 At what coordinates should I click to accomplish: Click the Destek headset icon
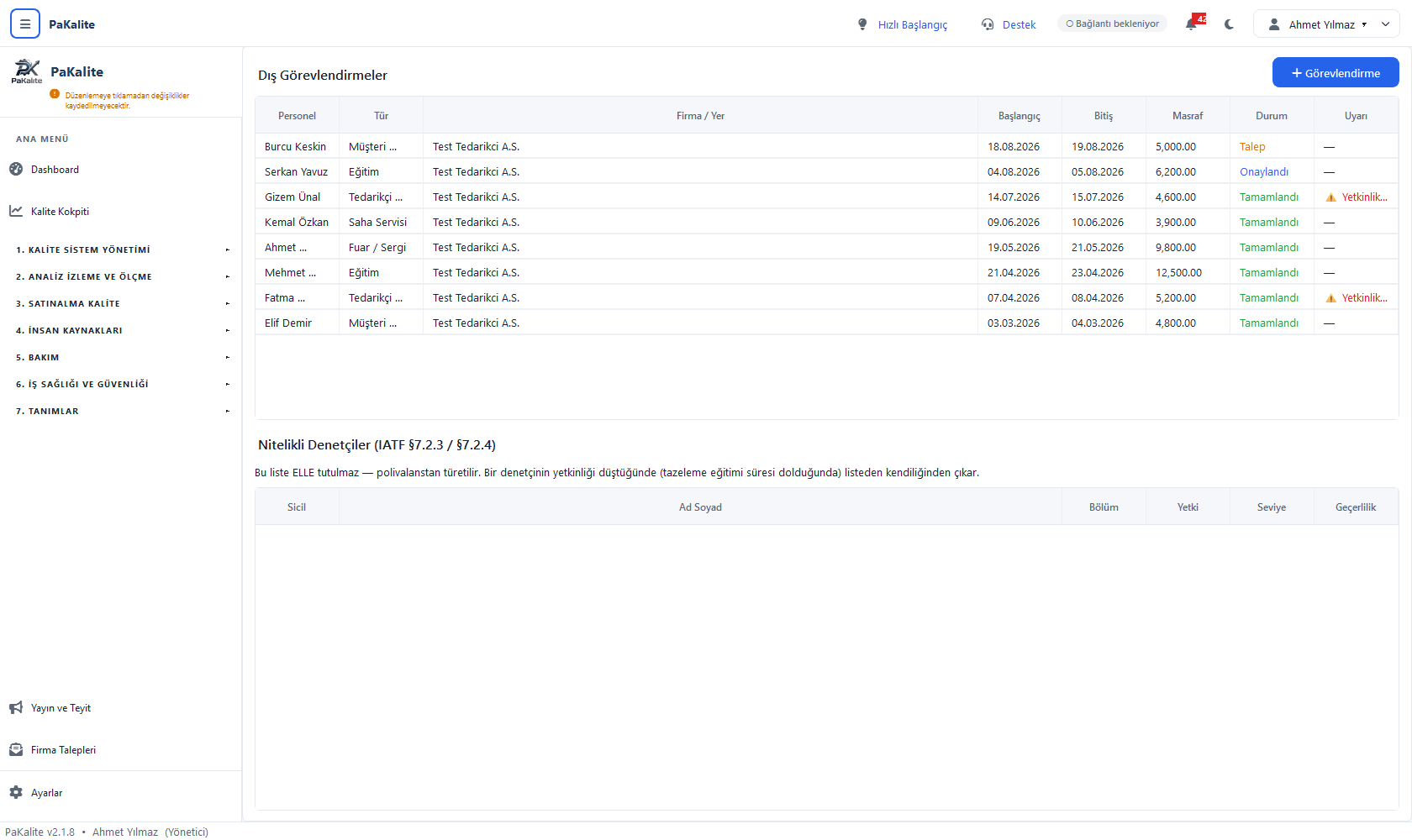click(x=988, y=24)
